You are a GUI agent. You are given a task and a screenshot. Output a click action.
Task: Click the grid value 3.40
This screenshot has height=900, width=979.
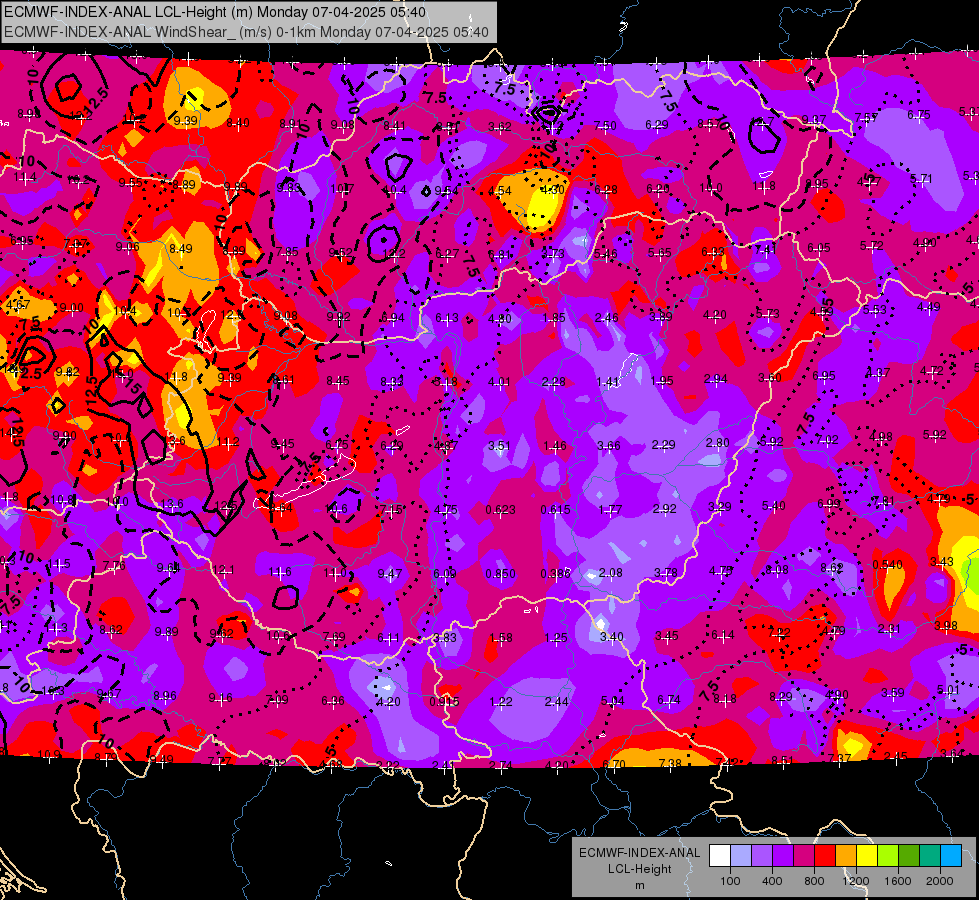pyautogui.click(x=611, y=636)
